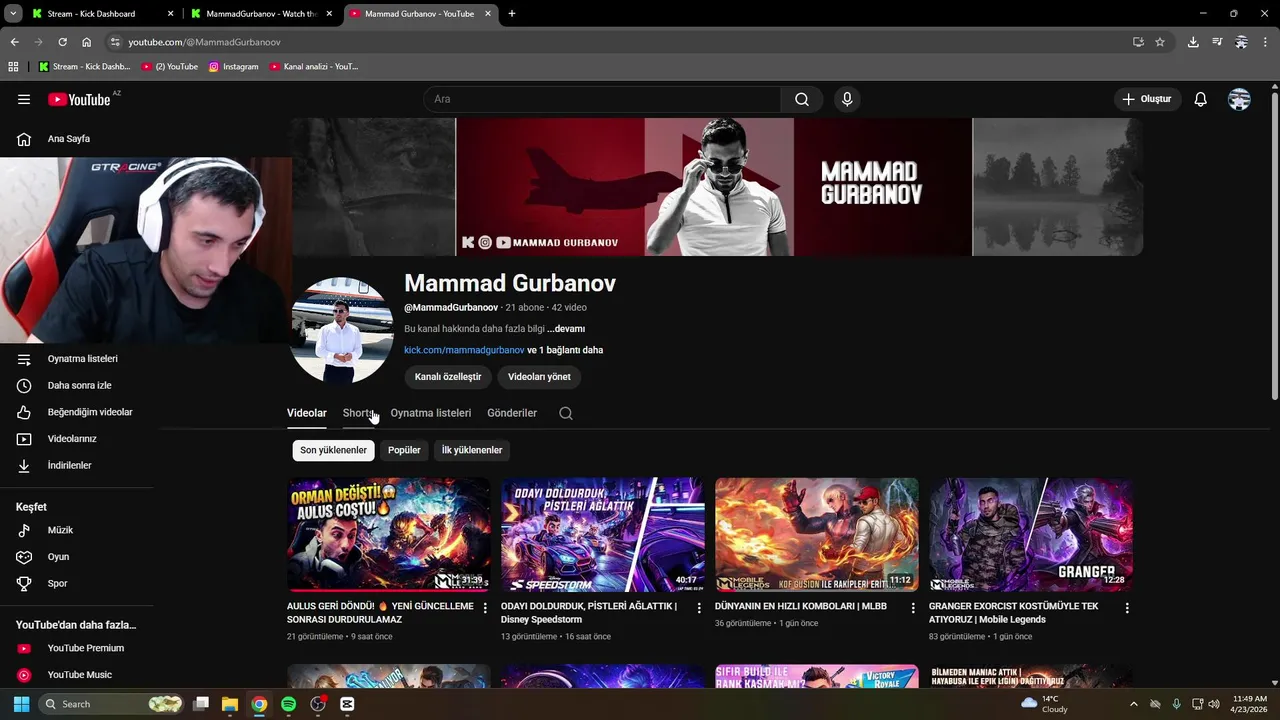1280x720 pixels.
Task: Expand hidden system tray icons
Action: pos(1133,704)
